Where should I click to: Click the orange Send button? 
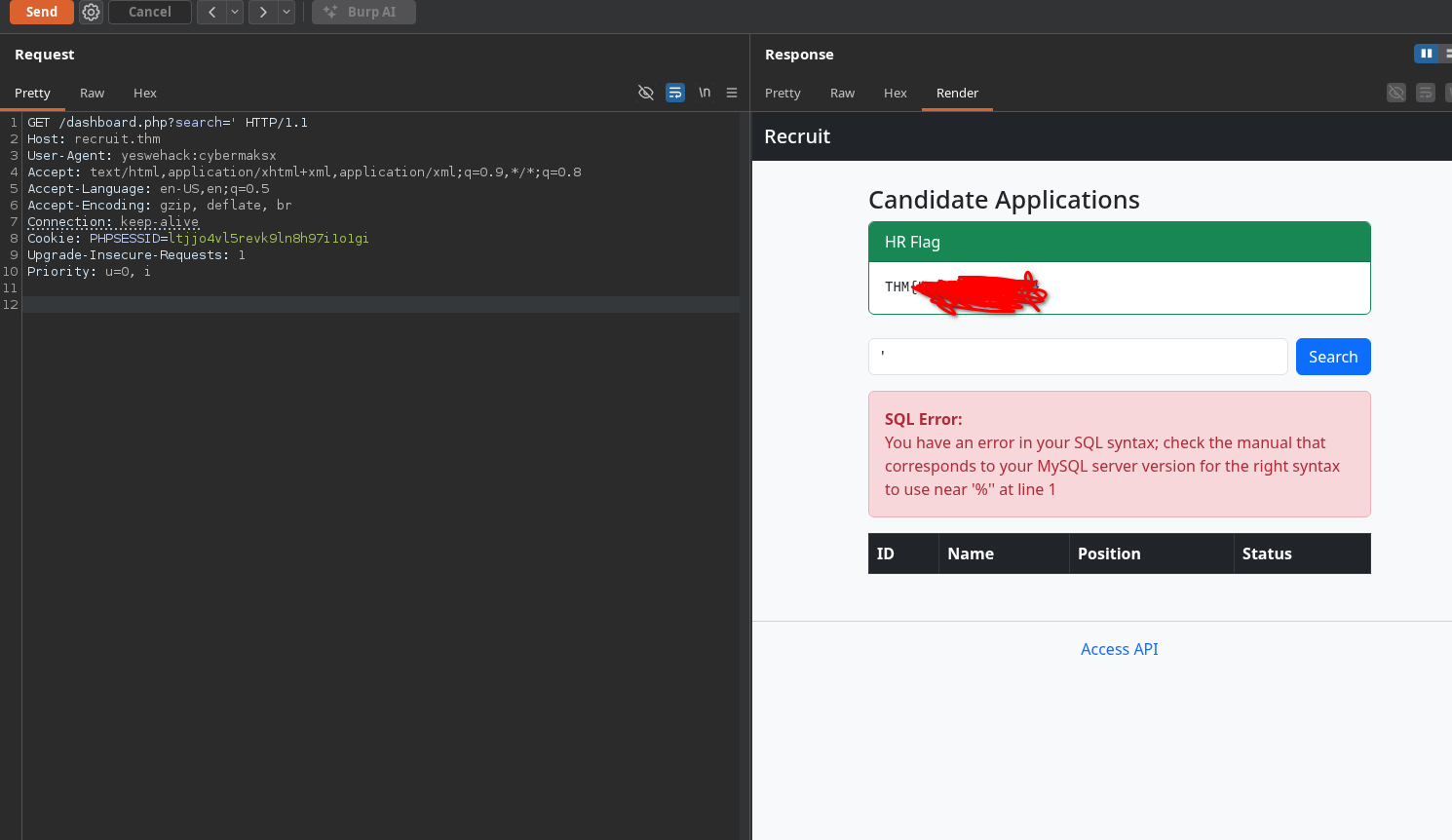[42, 12]
